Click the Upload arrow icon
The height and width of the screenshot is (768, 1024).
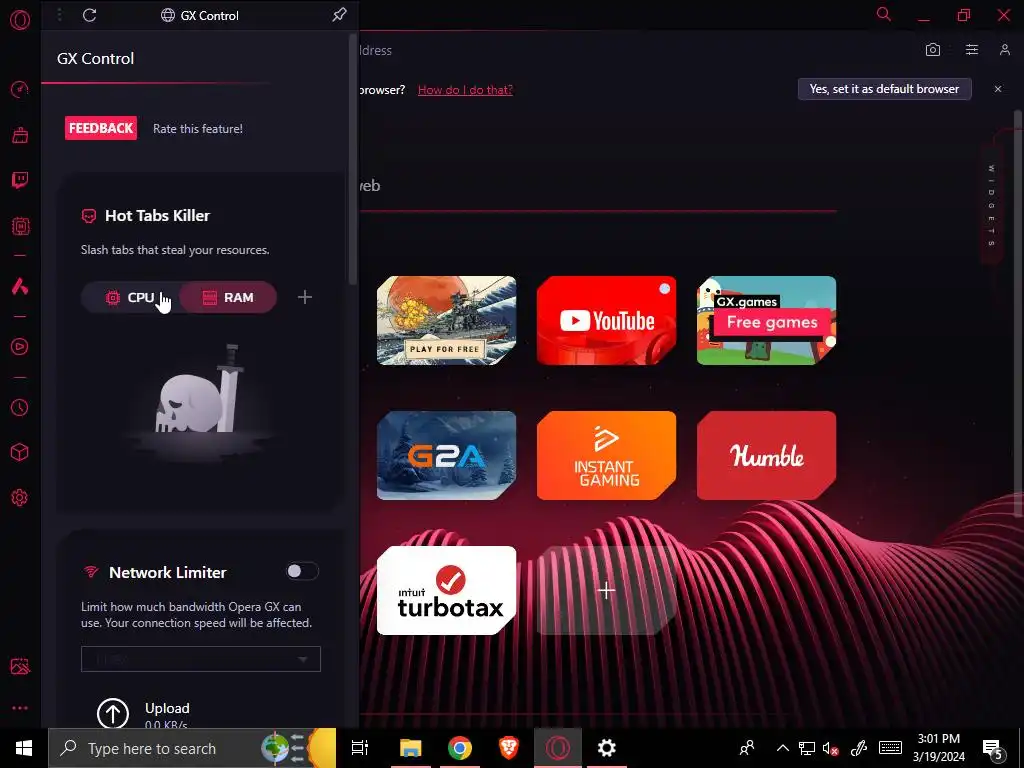[113, 713]
